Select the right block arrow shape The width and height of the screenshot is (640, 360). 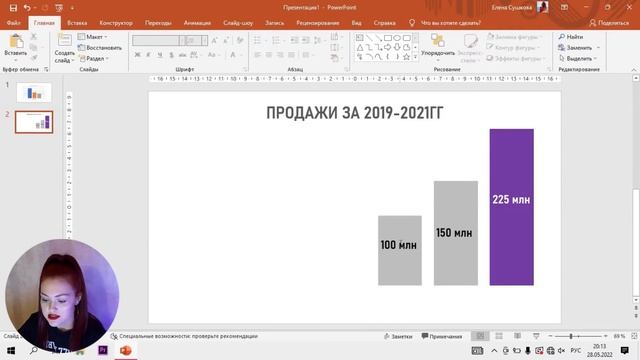pos(388,47)
